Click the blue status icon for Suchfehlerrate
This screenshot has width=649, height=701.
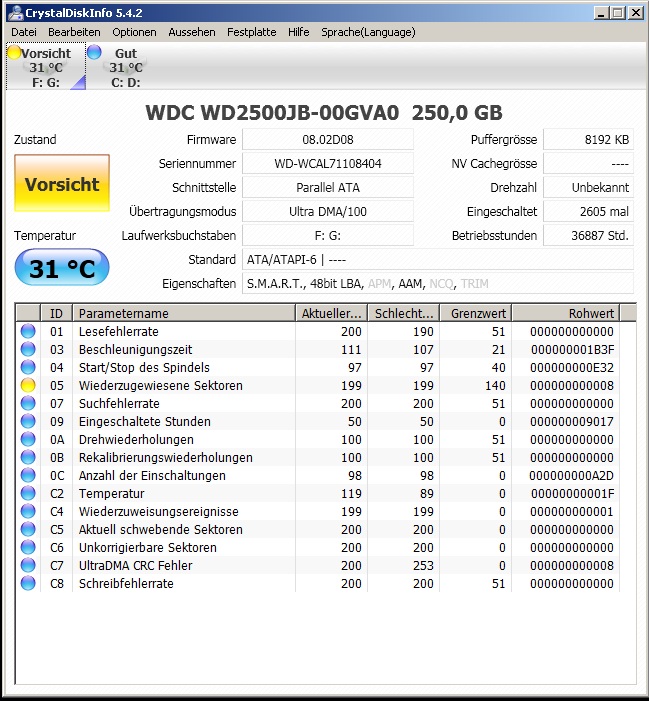pos(28,403)
